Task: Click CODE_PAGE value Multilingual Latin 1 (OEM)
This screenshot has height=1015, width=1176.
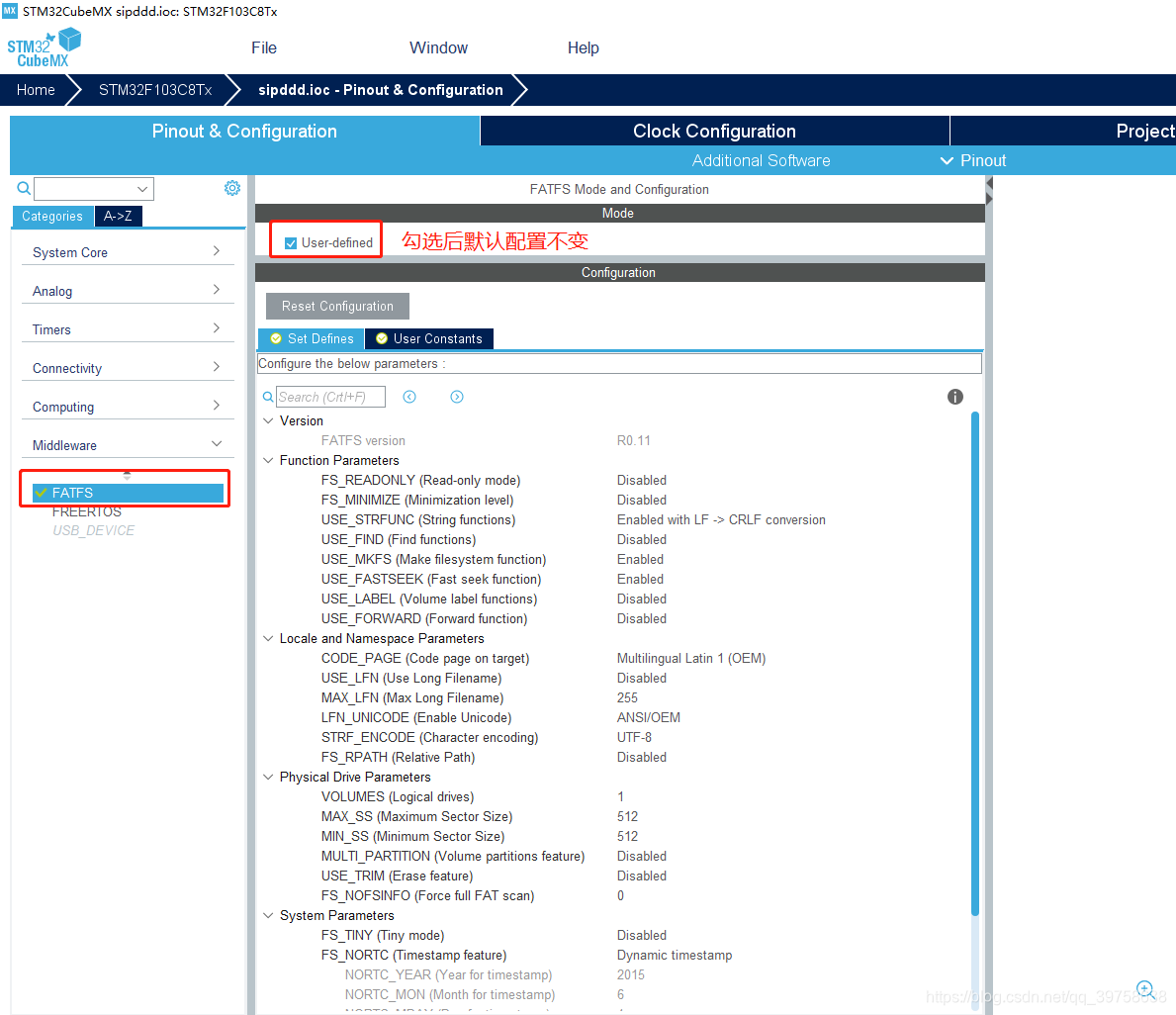Action: click(x=690, y=658)
